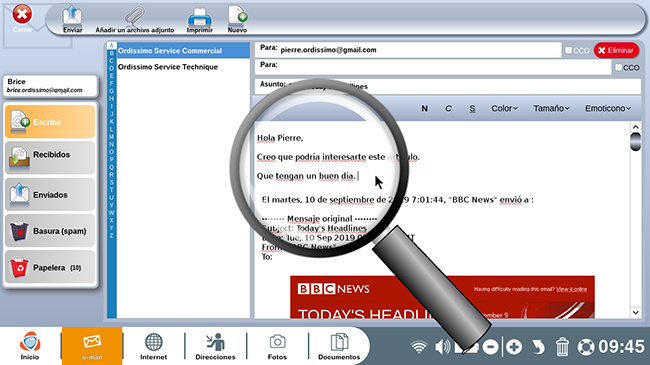Remove the recipient with the Eliminar button
650x365 pixels.
[616, 50]
